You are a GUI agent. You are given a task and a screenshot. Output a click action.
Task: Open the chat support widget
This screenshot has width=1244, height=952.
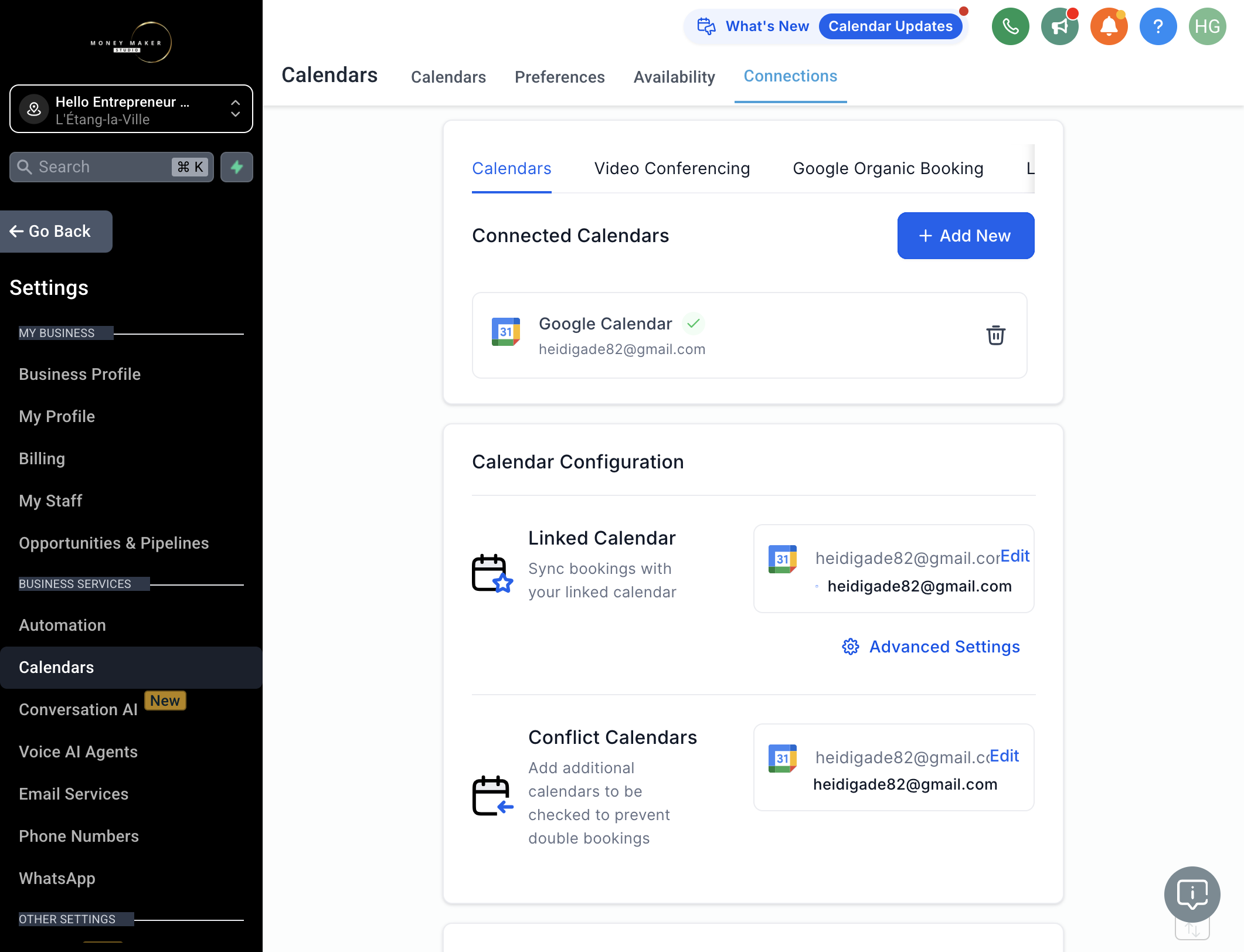click(x=1192, y=895)
